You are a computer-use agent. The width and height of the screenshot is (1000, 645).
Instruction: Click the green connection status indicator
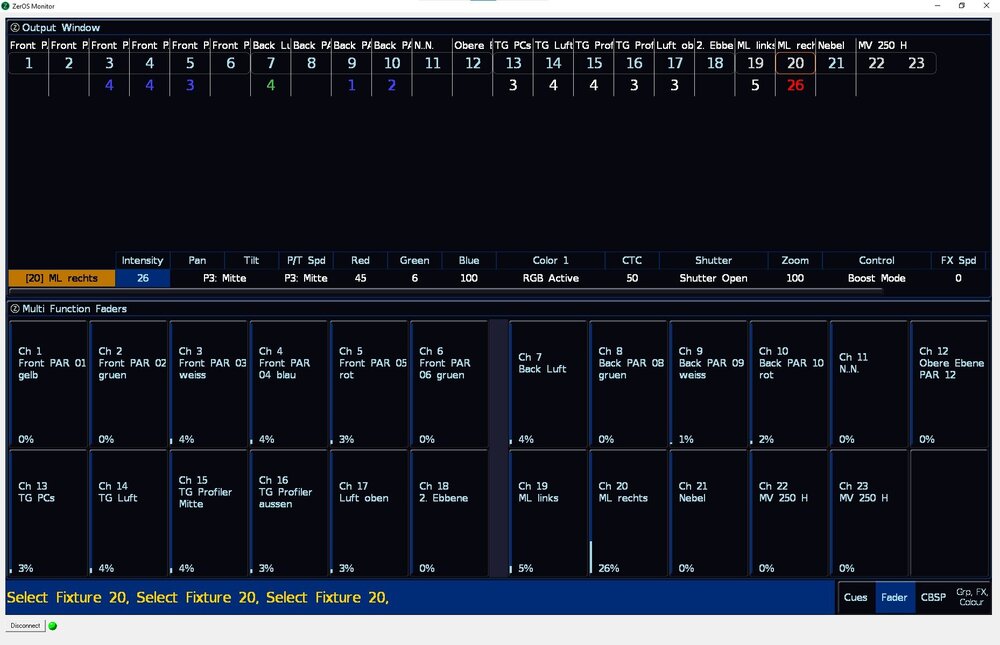point(53,626)
